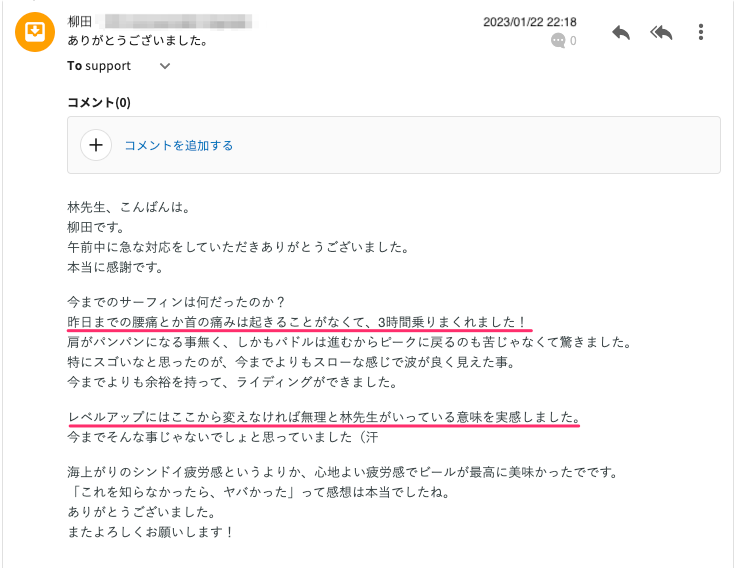This screenshot has width=735, height=568.
Task: Open the コメントを追加する link
Action: coord(179,146)
